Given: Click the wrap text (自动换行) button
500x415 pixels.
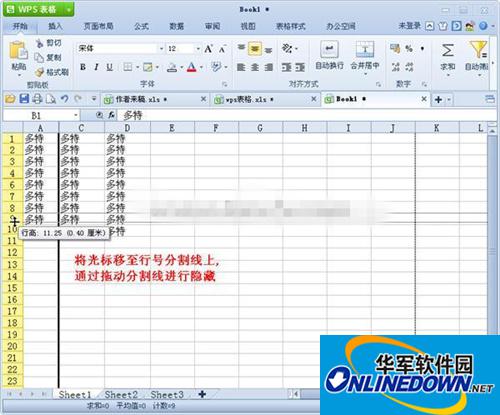Looking at the screenshot, I should (329, 56).
